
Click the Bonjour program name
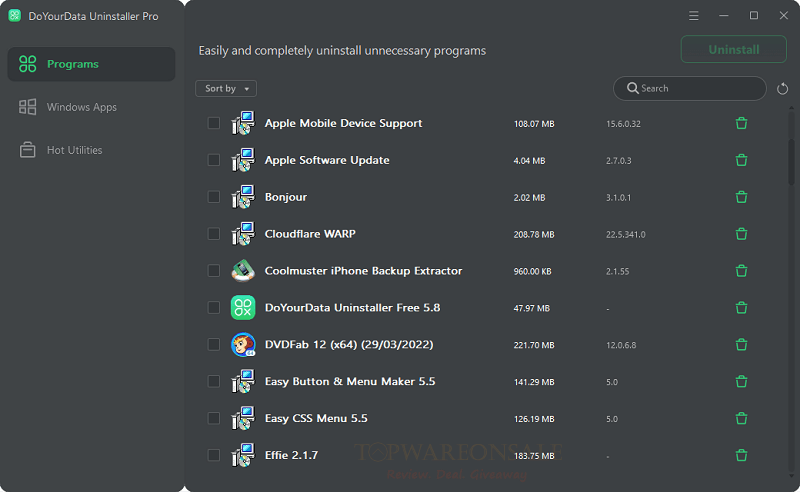pos(286,197)
